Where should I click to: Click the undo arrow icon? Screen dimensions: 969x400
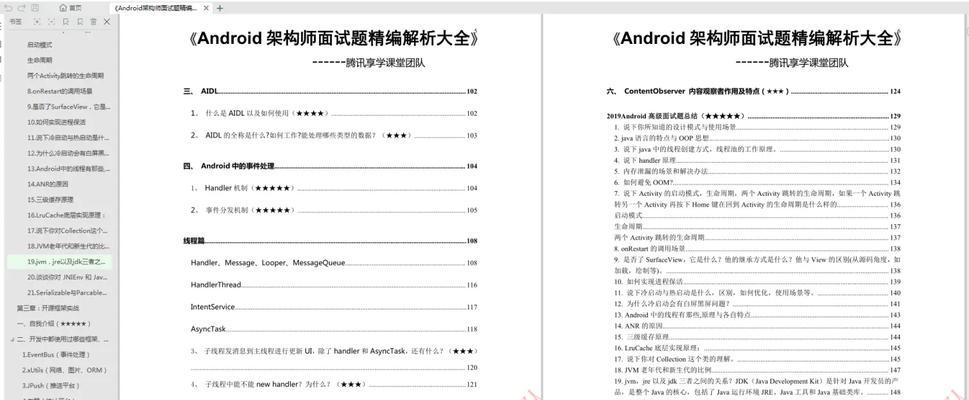(8, 8)
